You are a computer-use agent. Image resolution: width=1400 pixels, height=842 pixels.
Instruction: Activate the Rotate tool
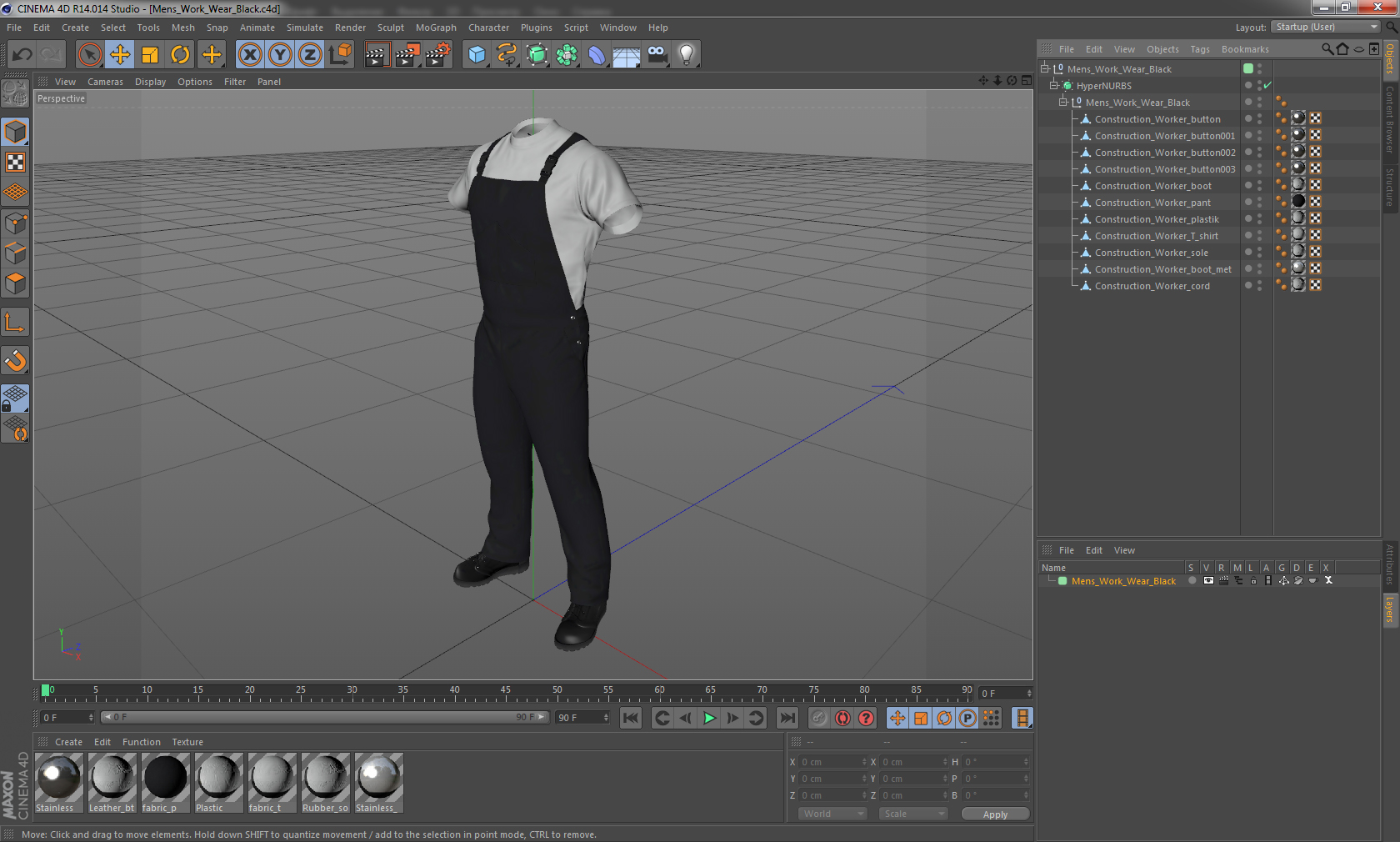click(x=180, y=55)
